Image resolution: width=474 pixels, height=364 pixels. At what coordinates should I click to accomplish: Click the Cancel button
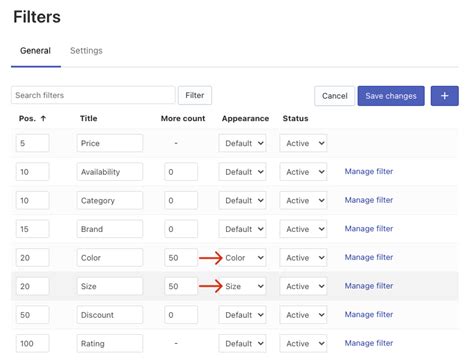coord(334,96)
